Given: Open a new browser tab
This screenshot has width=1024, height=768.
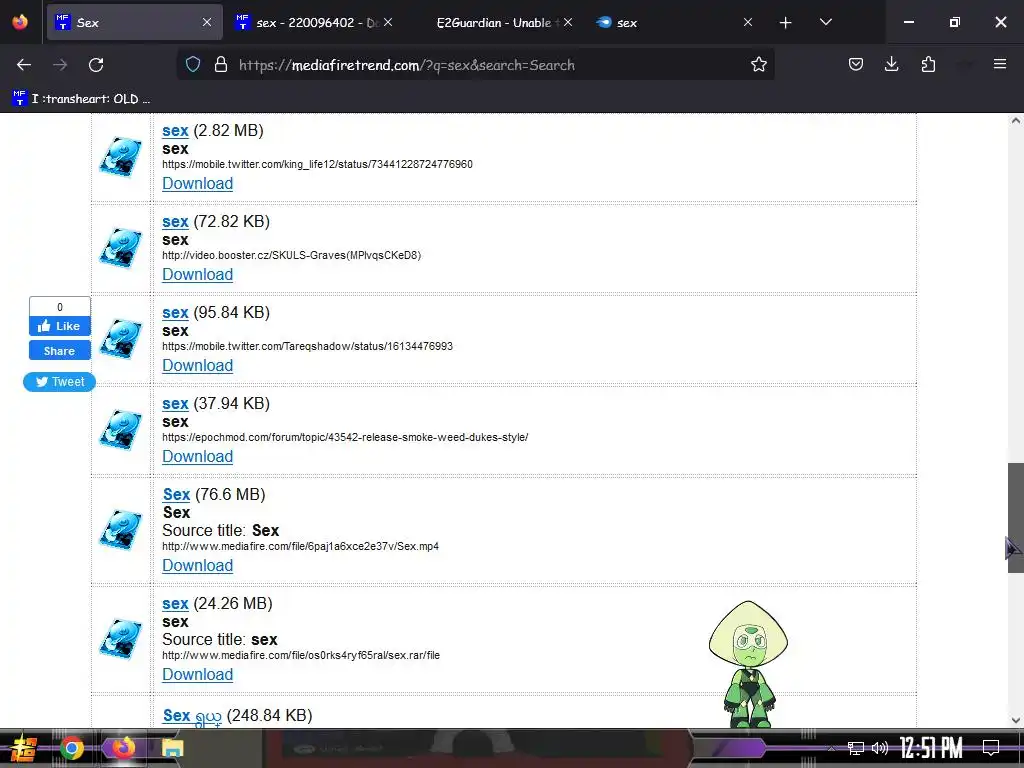Looking at the screenshot, I should click(x=785, y=23).
